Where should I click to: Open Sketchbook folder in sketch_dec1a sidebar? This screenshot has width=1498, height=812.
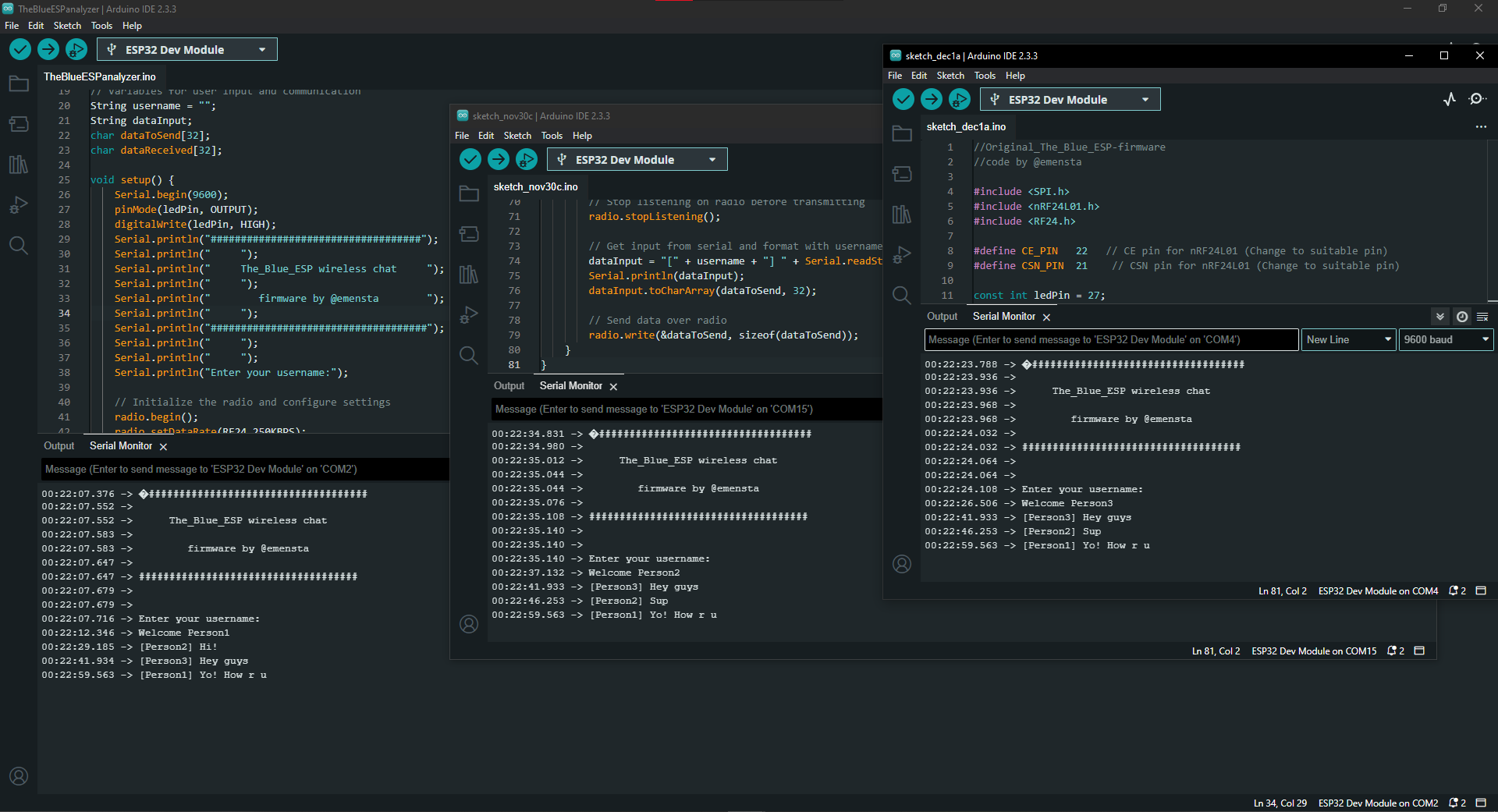902,133
